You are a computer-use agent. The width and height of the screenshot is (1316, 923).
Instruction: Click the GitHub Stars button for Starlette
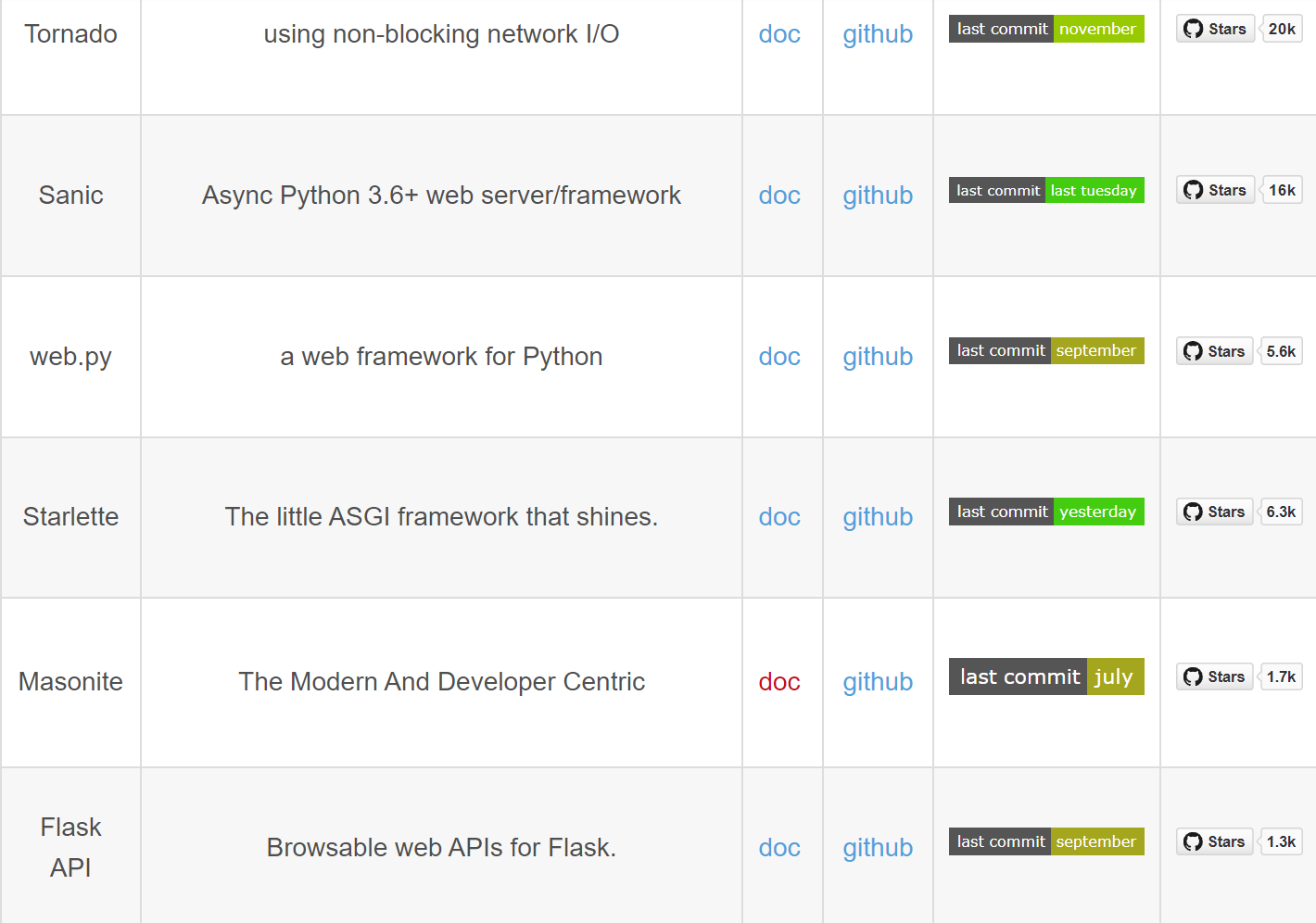(1214, 512)
